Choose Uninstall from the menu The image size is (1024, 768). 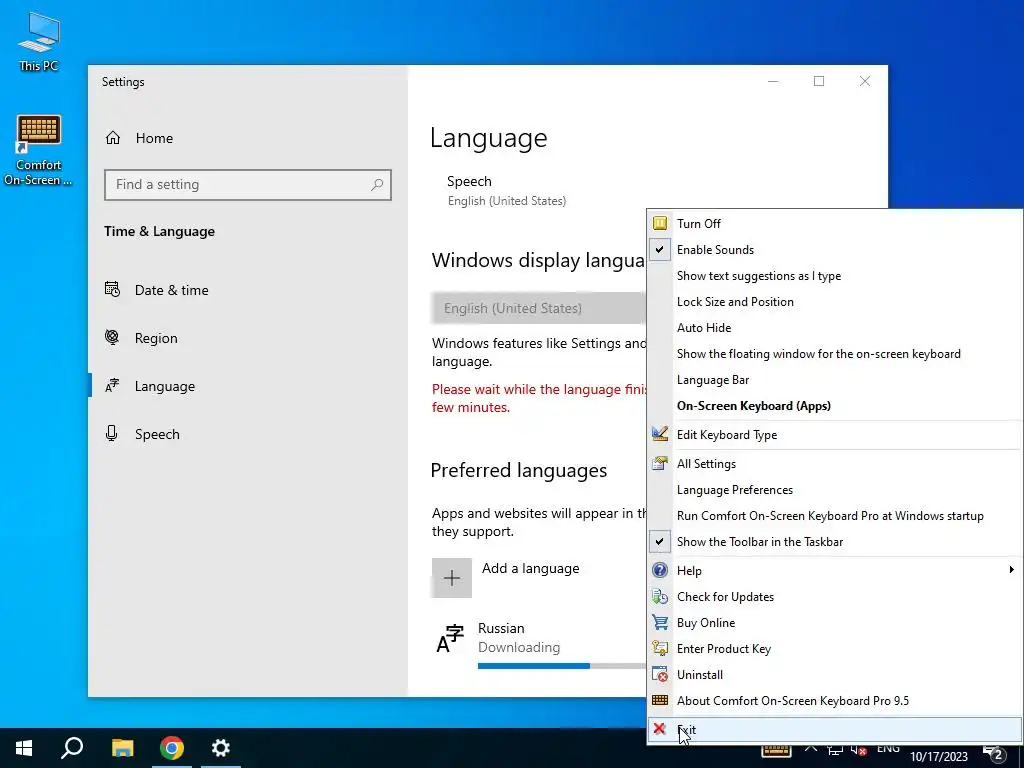click(835, 675)
